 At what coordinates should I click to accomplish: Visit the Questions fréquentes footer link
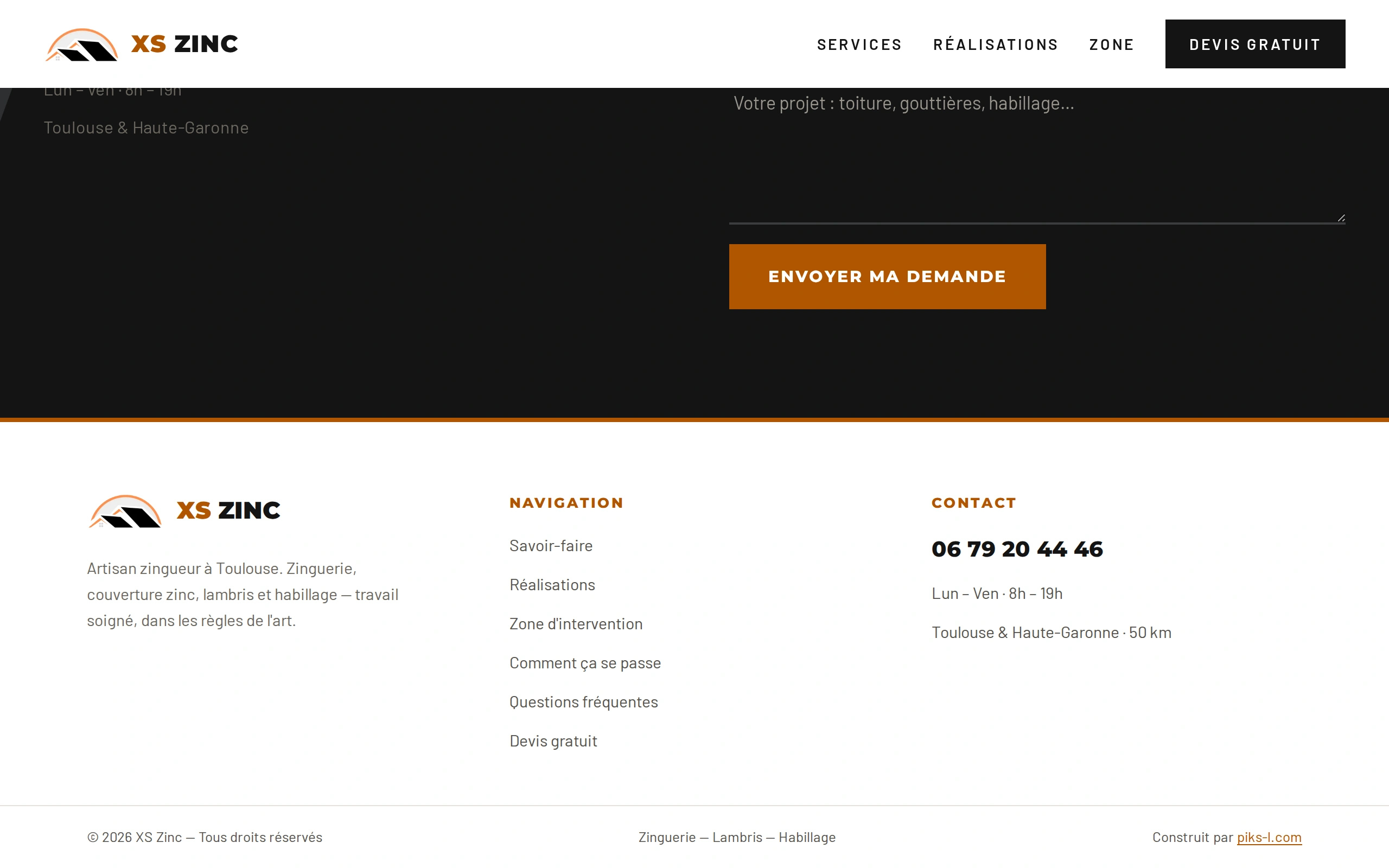coord(584,702)
